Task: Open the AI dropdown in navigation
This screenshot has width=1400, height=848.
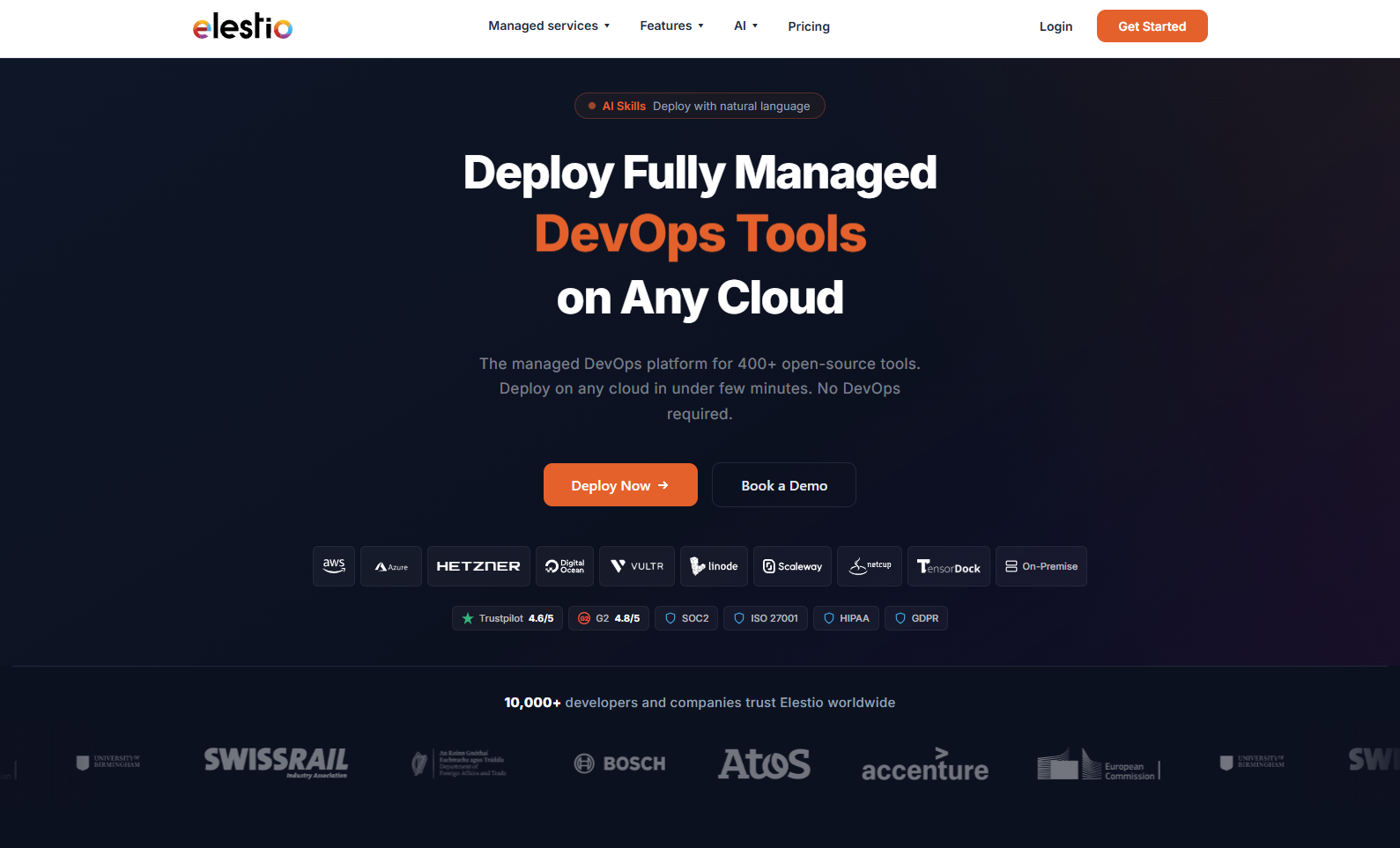Action: [x=745, y=26]
